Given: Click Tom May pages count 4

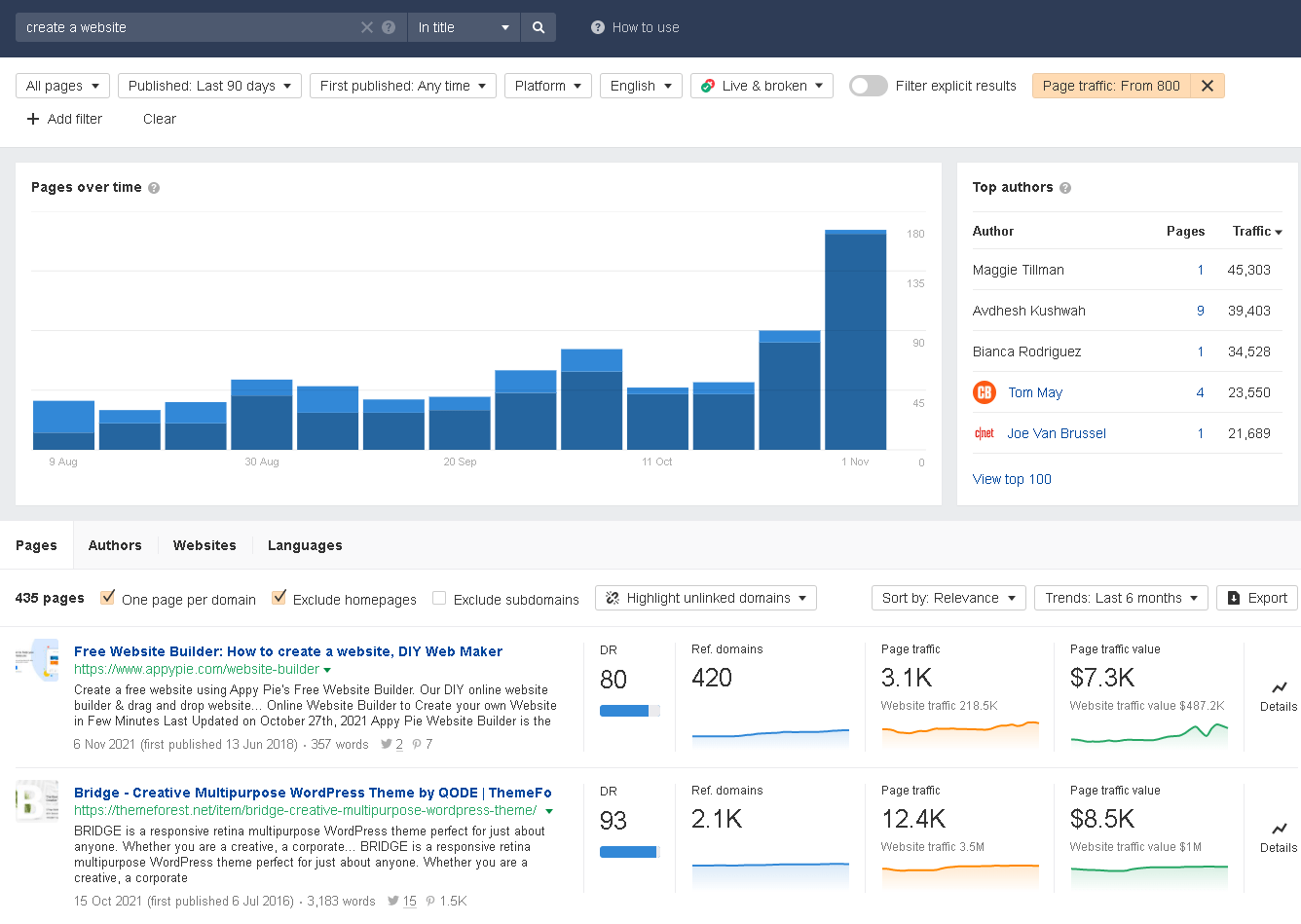Looking at the screenshot, I should pyautogui.click(x=1200, y=392).
